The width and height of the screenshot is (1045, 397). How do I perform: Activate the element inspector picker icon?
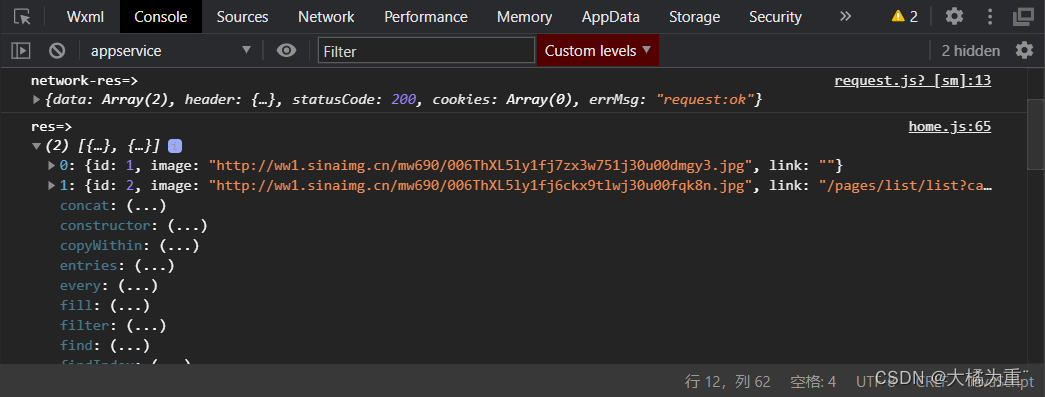tap(22, 17)
